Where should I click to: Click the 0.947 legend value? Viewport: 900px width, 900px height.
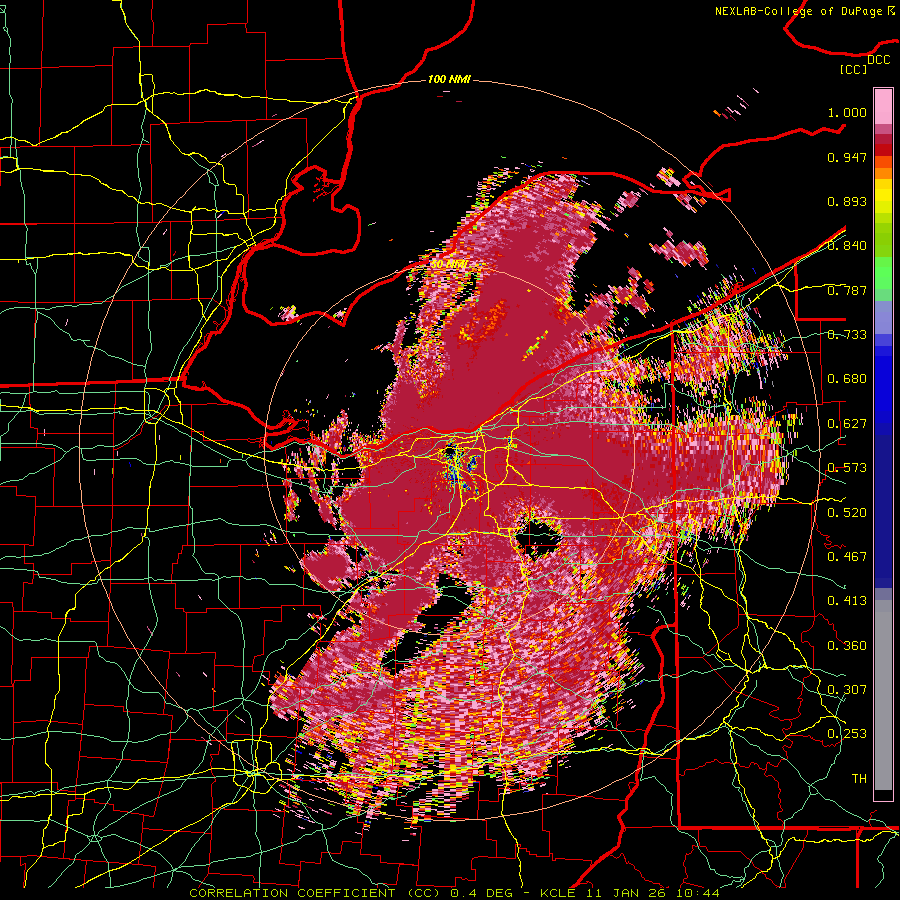[847, 157]
